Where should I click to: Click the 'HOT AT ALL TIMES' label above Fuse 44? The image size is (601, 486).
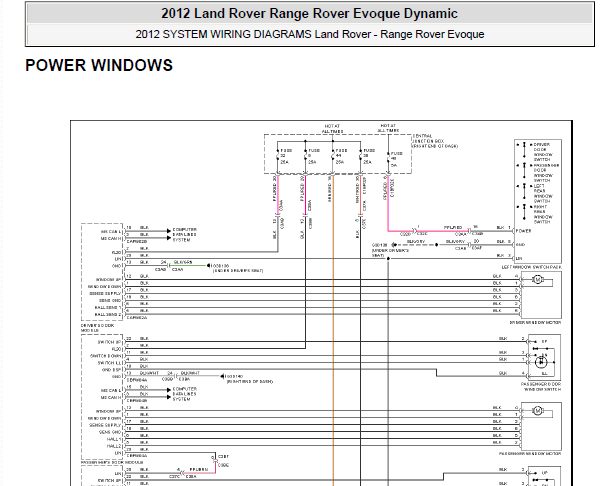pos(332,129)
